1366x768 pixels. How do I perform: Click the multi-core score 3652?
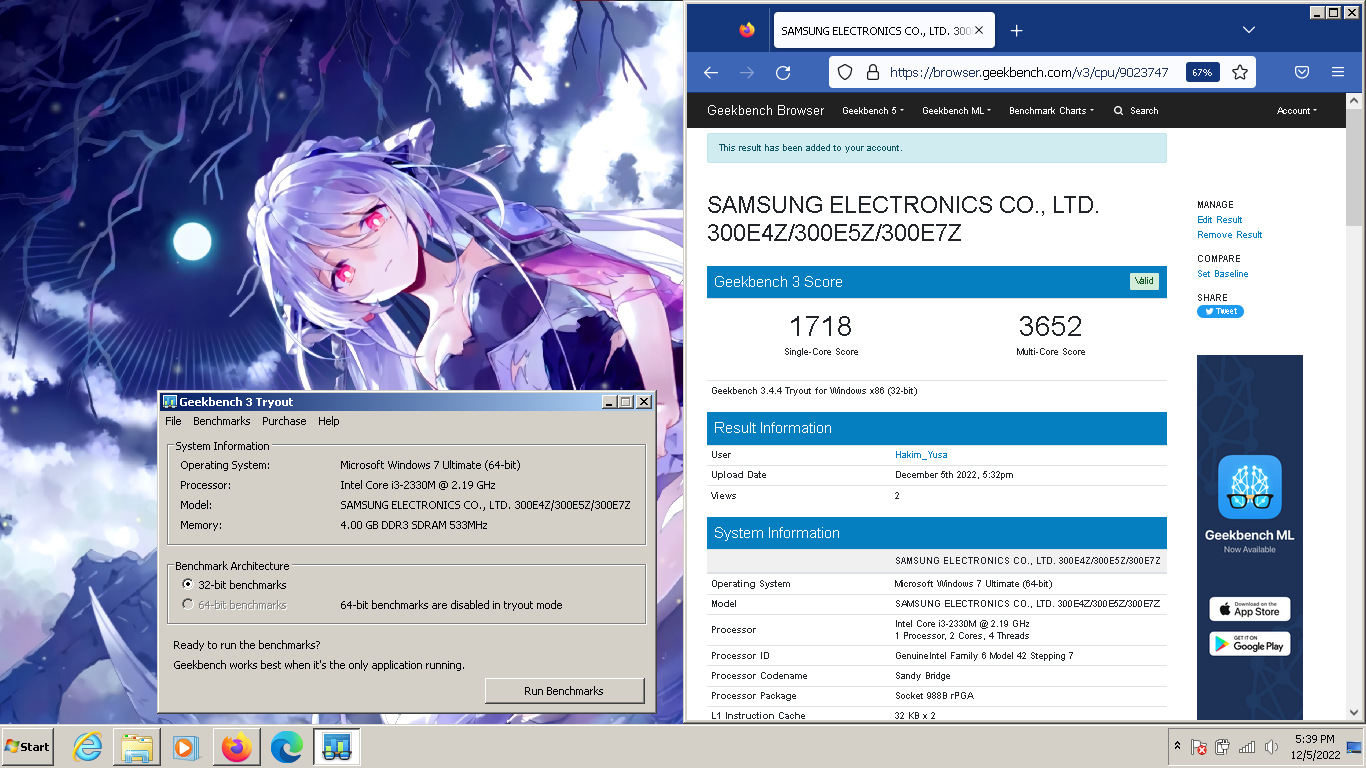[x=1051, y=326]
